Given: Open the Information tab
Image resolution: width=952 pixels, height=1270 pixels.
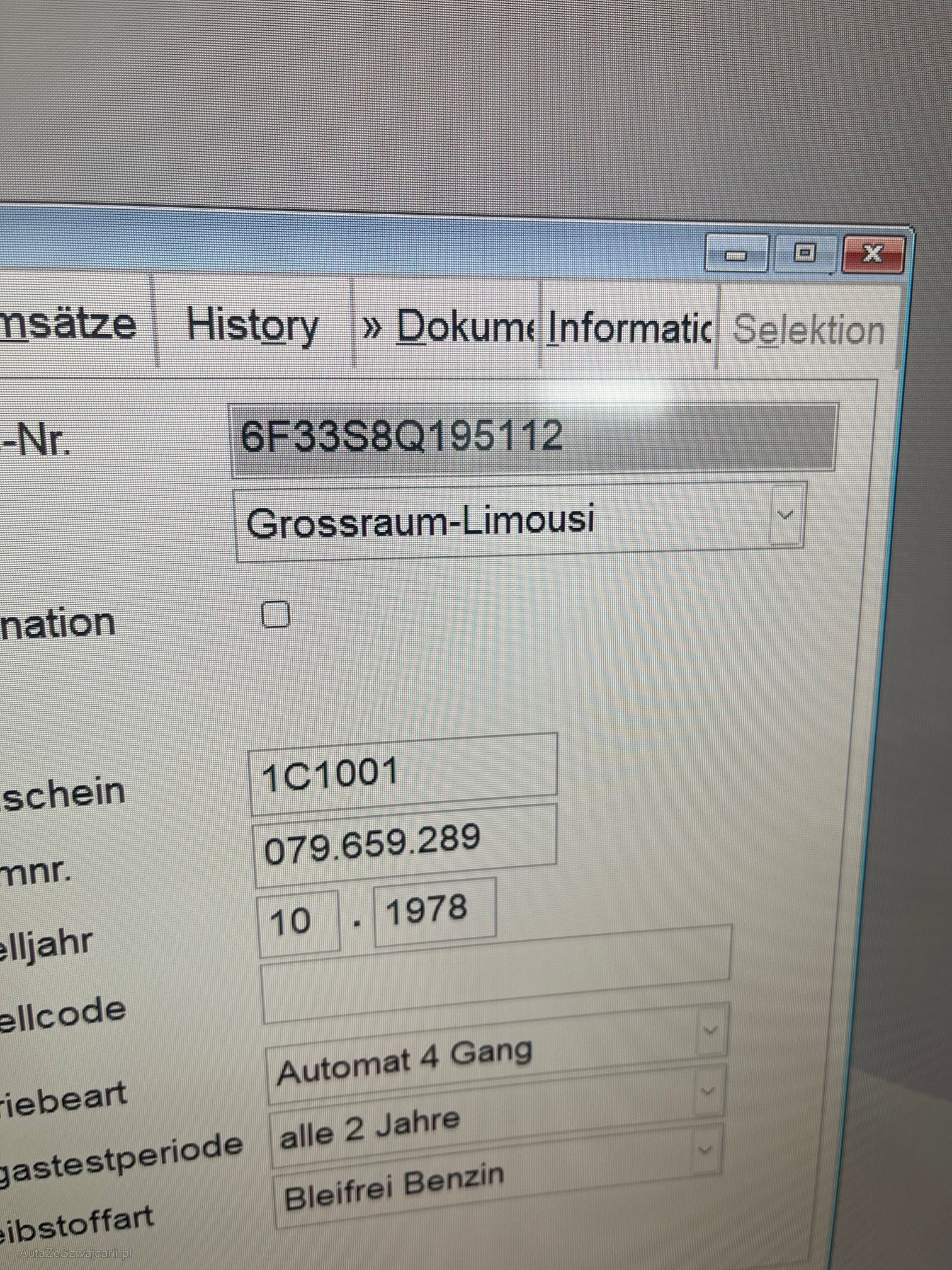Looking at the screenshot, I should pos(629,329).
